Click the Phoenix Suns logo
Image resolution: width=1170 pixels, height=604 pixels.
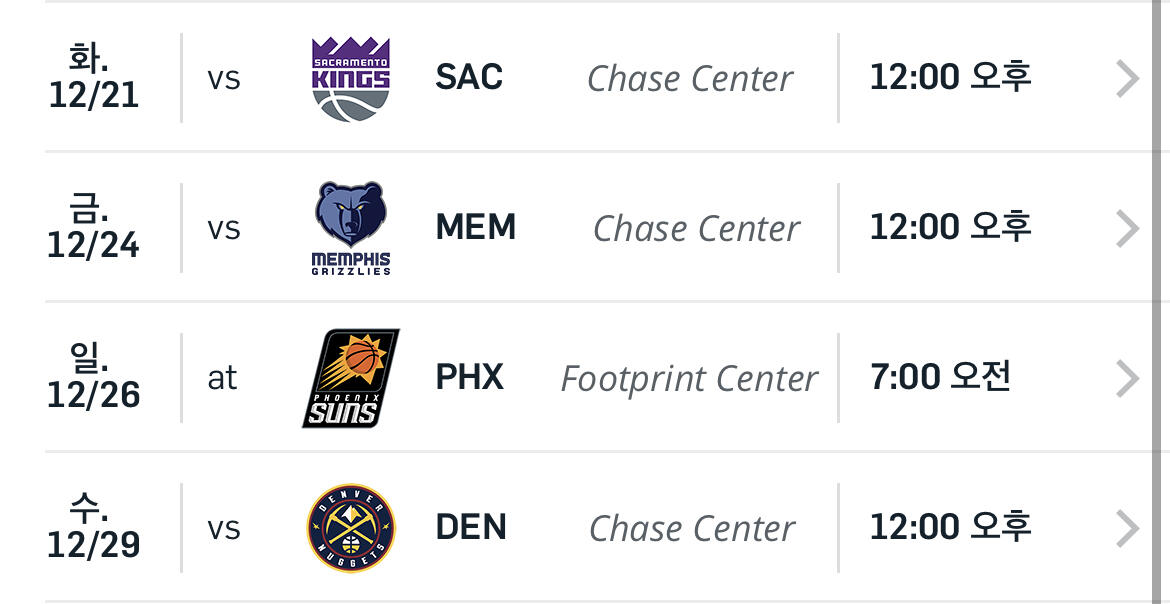[x=350, y=378]
